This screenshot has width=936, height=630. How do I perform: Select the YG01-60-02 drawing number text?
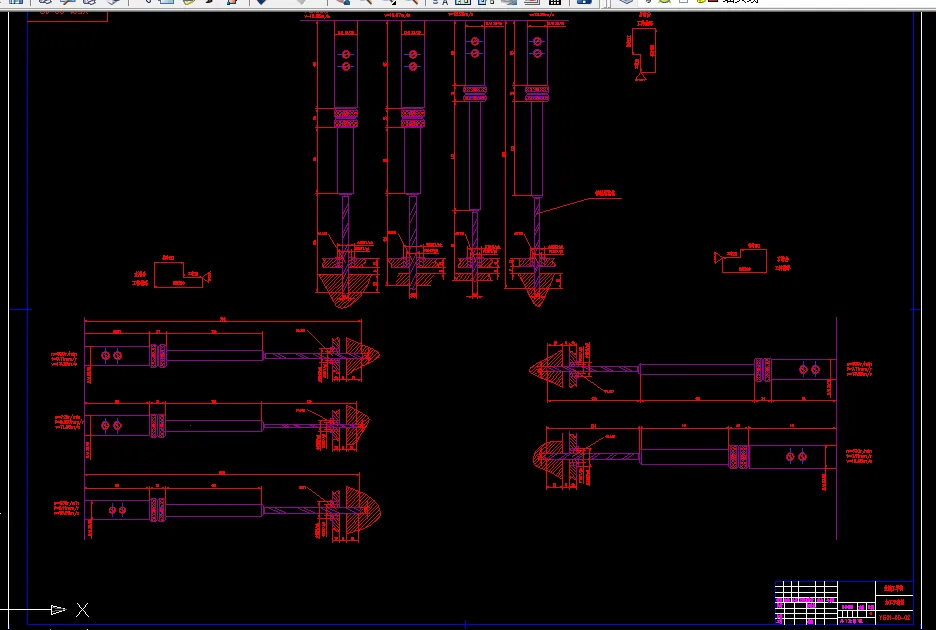pyautogui.click(x=894, y=617)
